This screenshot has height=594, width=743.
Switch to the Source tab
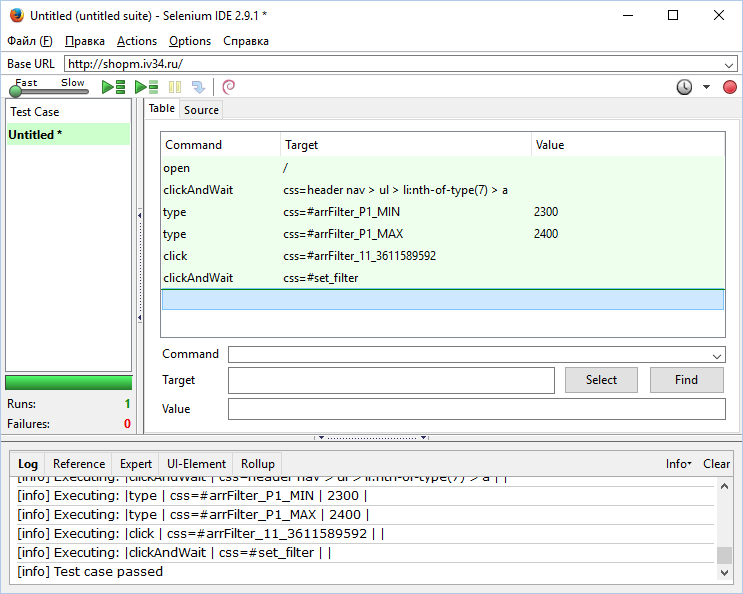(201, 110)
